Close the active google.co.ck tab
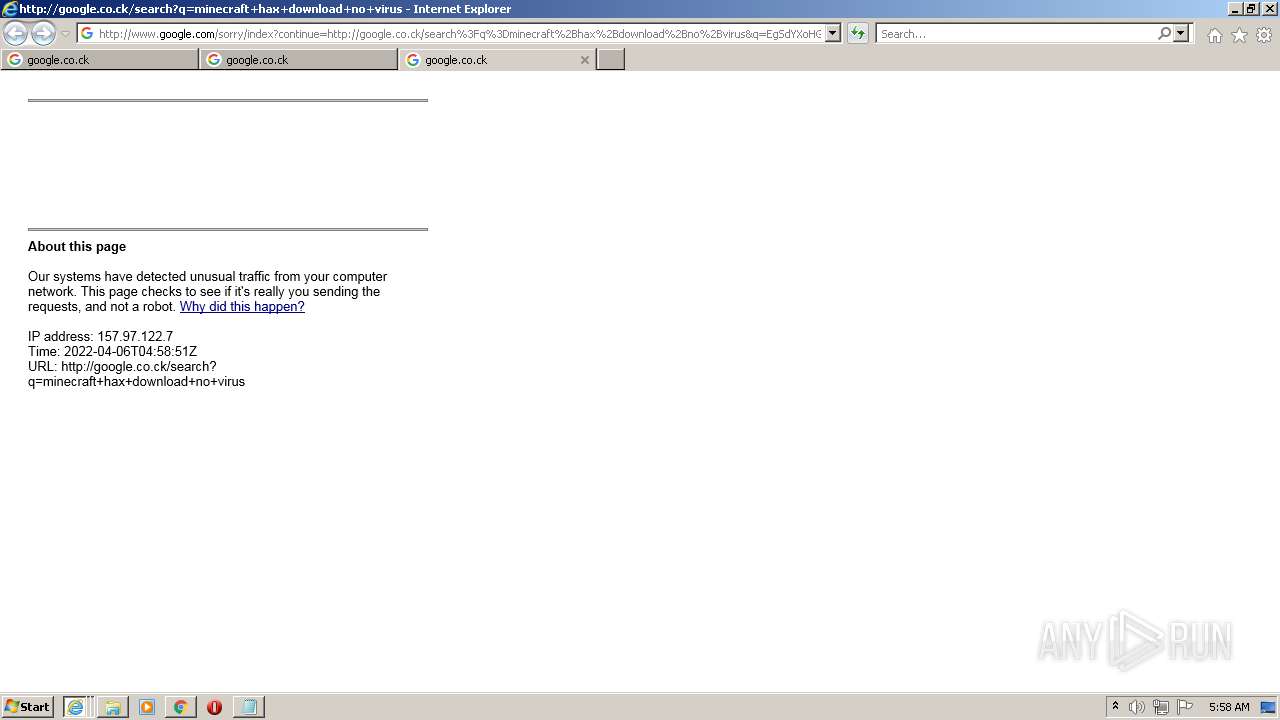The image size is (1280, 720). (x=585, y=60)
